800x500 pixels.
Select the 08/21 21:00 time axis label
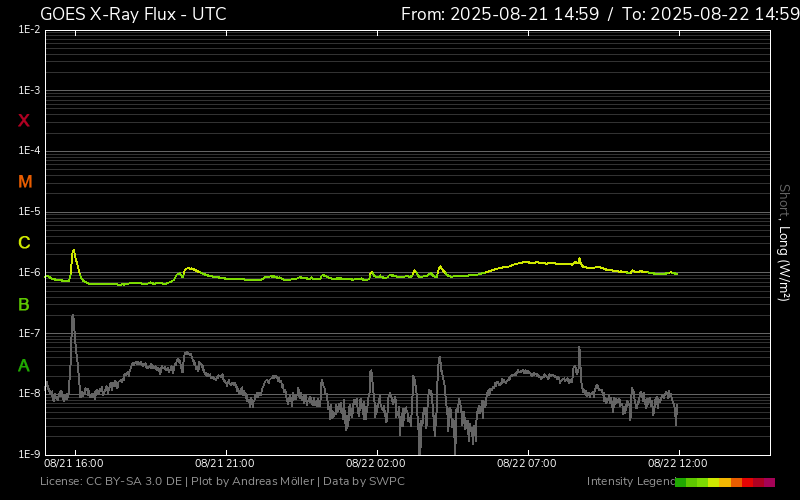pos(224,464)
